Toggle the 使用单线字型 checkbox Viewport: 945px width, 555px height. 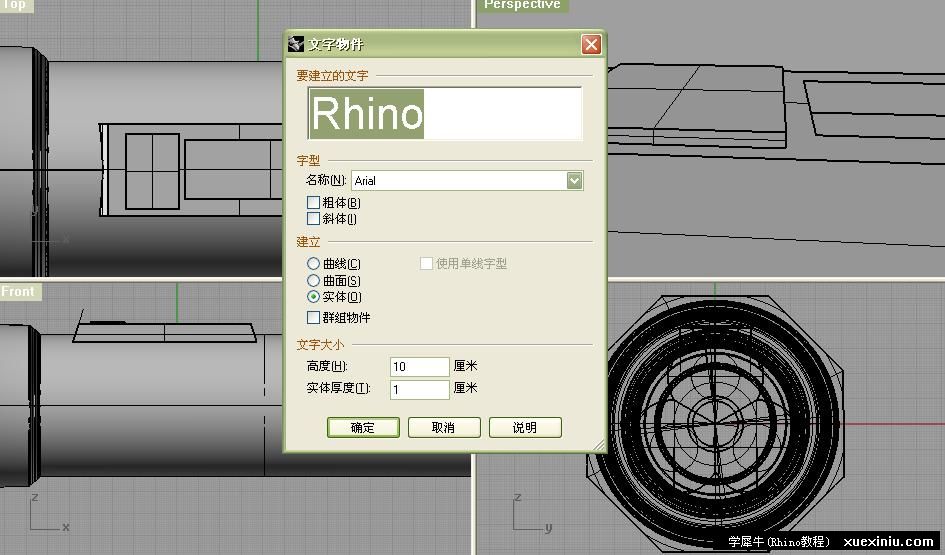pos(426,263)
